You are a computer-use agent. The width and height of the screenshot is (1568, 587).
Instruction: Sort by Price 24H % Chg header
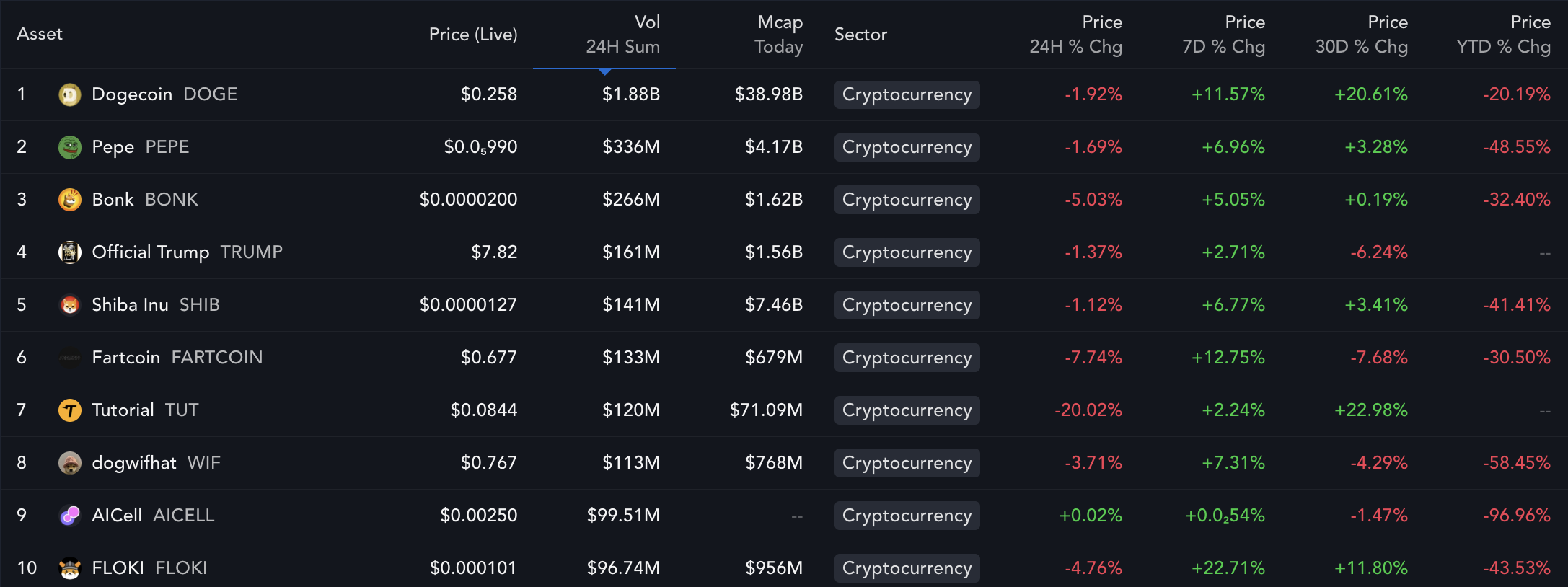point(1075,34)
